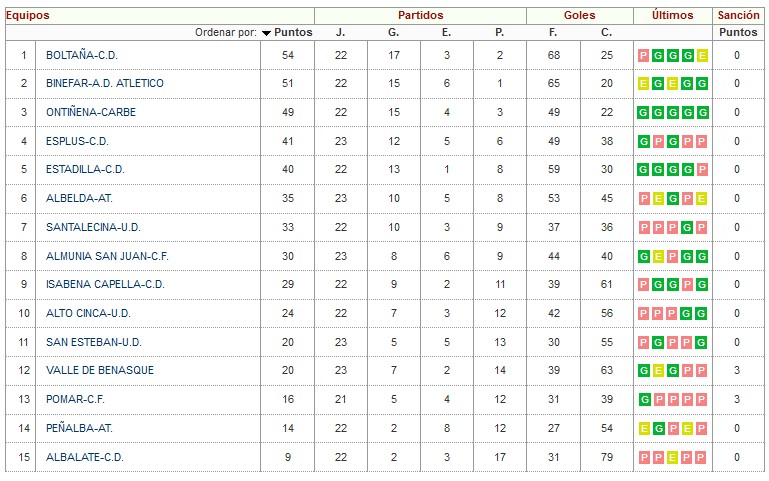Sort by goals C. column header
Image resolution: width=769 pixels, height=481 pixels.
coord(606,32)
